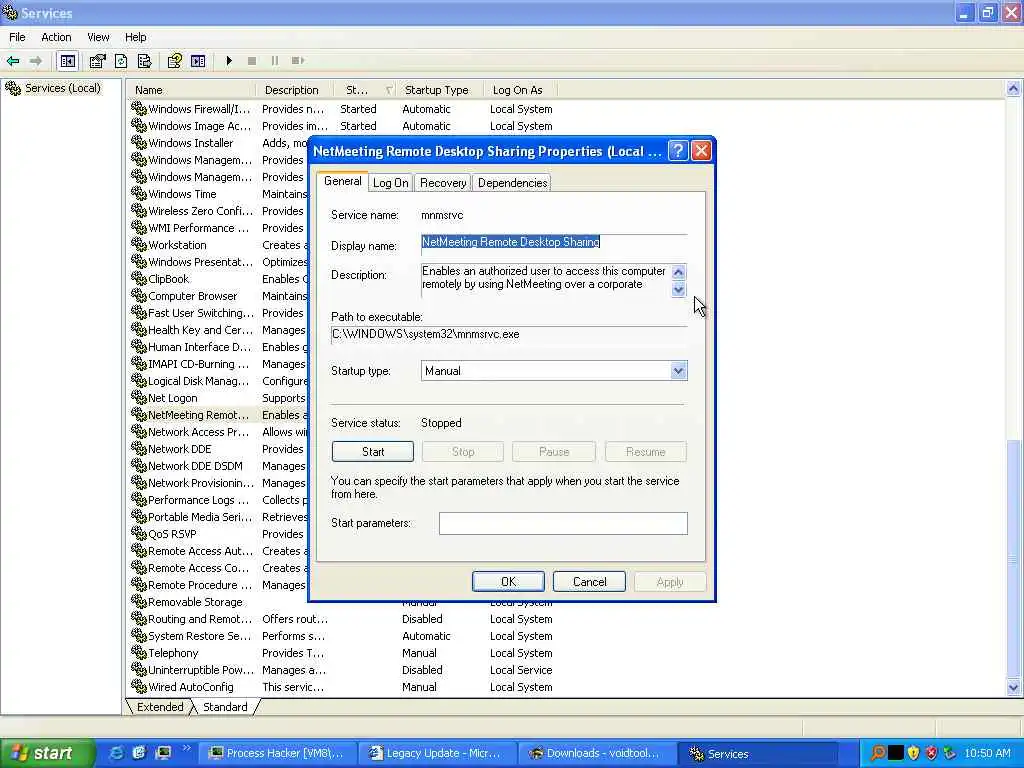
Task: Toggle the Show/Hide Action Pane icon
Action: tap(198, 61)
